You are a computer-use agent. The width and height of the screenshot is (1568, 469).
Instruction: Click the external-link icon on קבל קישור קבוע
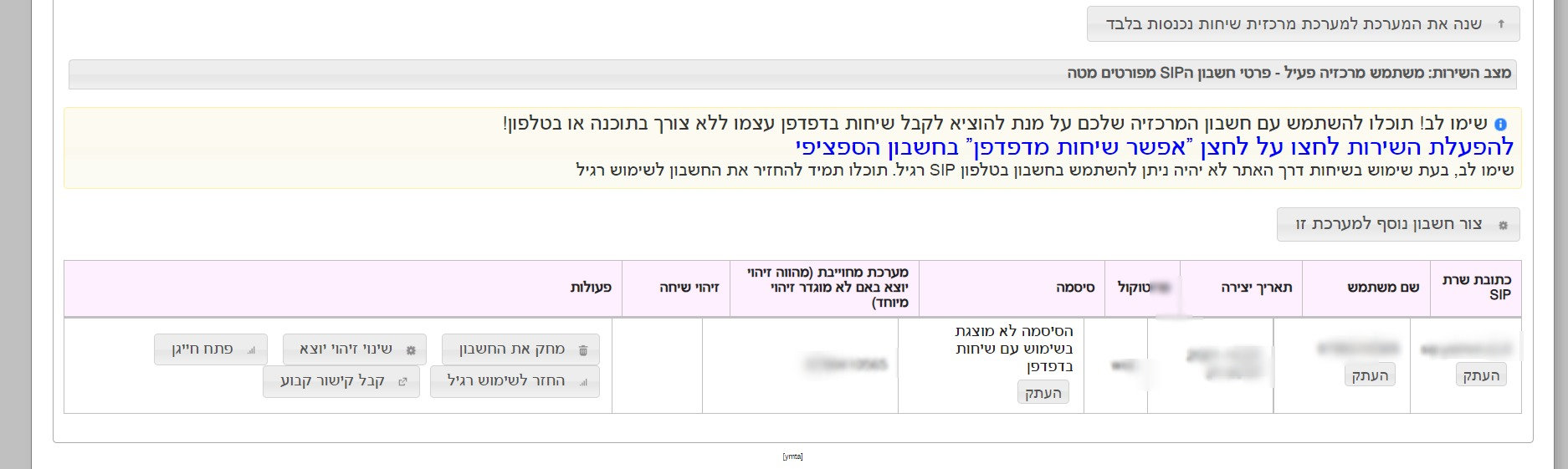pos(402,382)
